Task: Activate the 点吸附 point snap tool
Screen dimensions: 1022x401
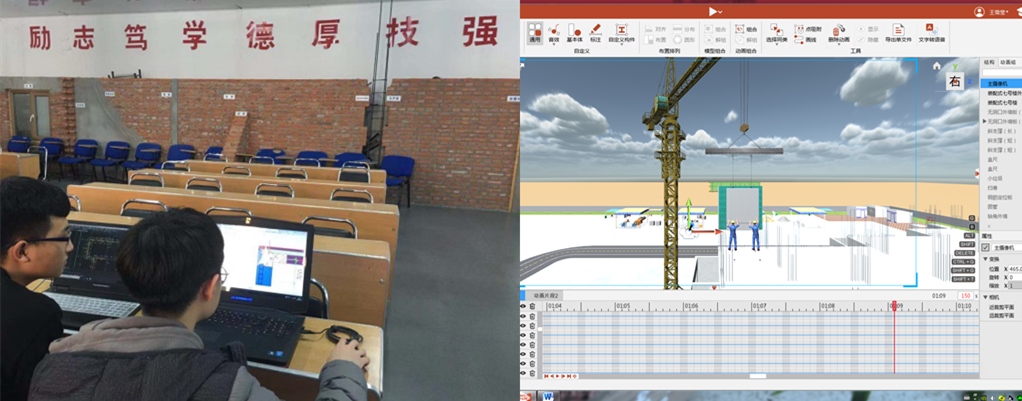Action: pyautogui.click(x=808, y=29)
